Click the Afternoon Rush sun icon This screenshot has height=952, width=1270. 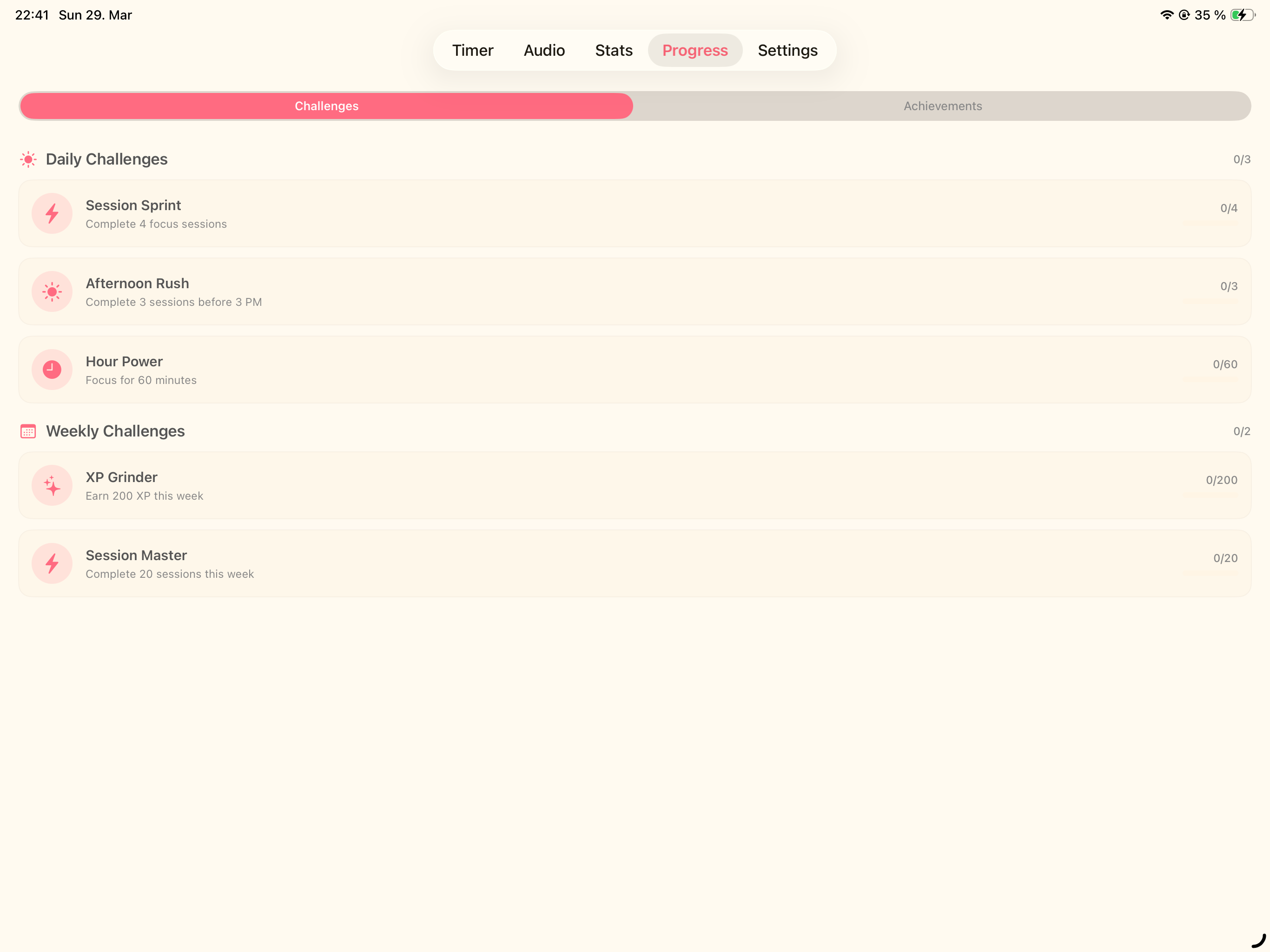pos(52,291)
